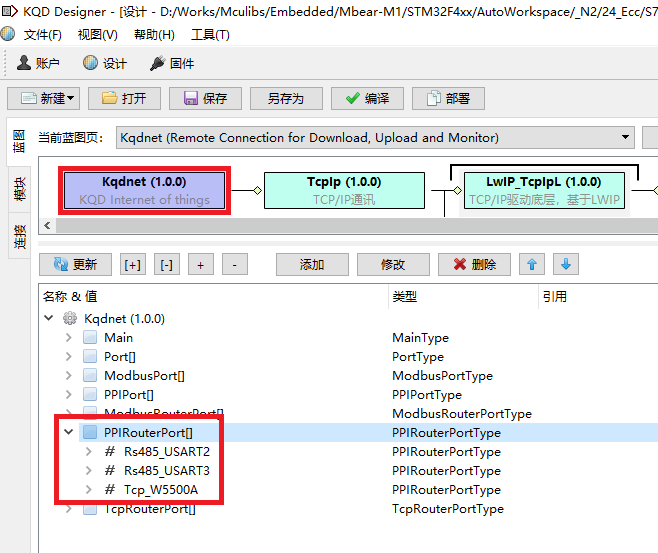The height and width of the screenshot is (553, 658).
Task: Click the modify (修改) button
Action: click(x=393, y=264)
